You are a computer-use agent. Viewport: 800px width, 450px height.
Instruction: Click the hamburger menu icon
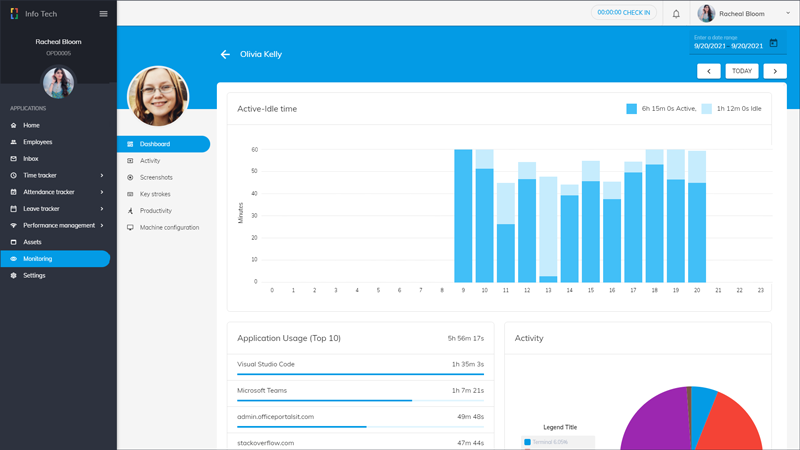[103, 13]
